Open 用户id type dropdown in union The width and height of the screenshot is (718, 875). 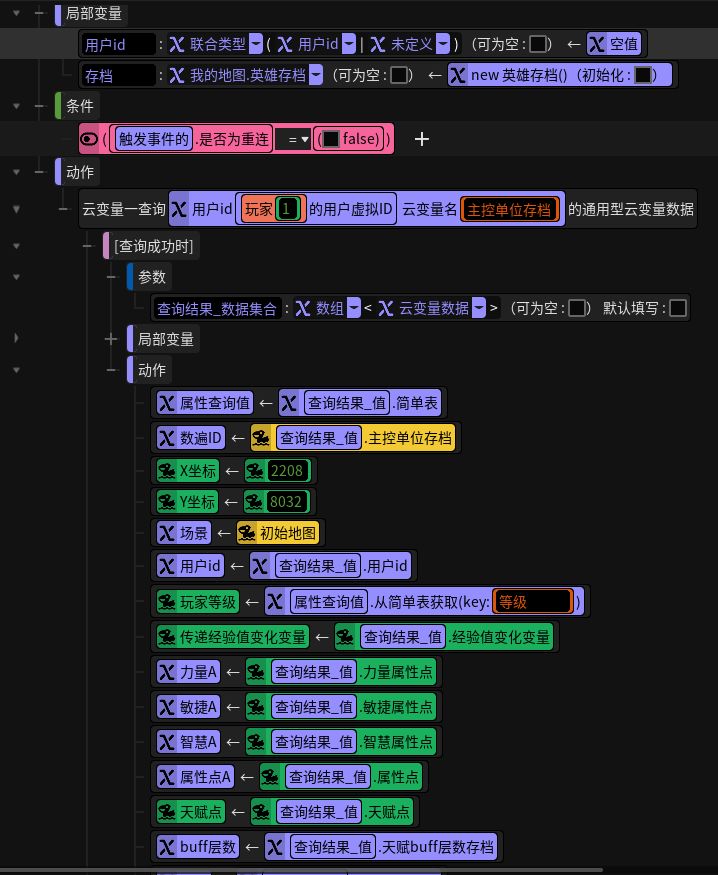click(349, 44)
